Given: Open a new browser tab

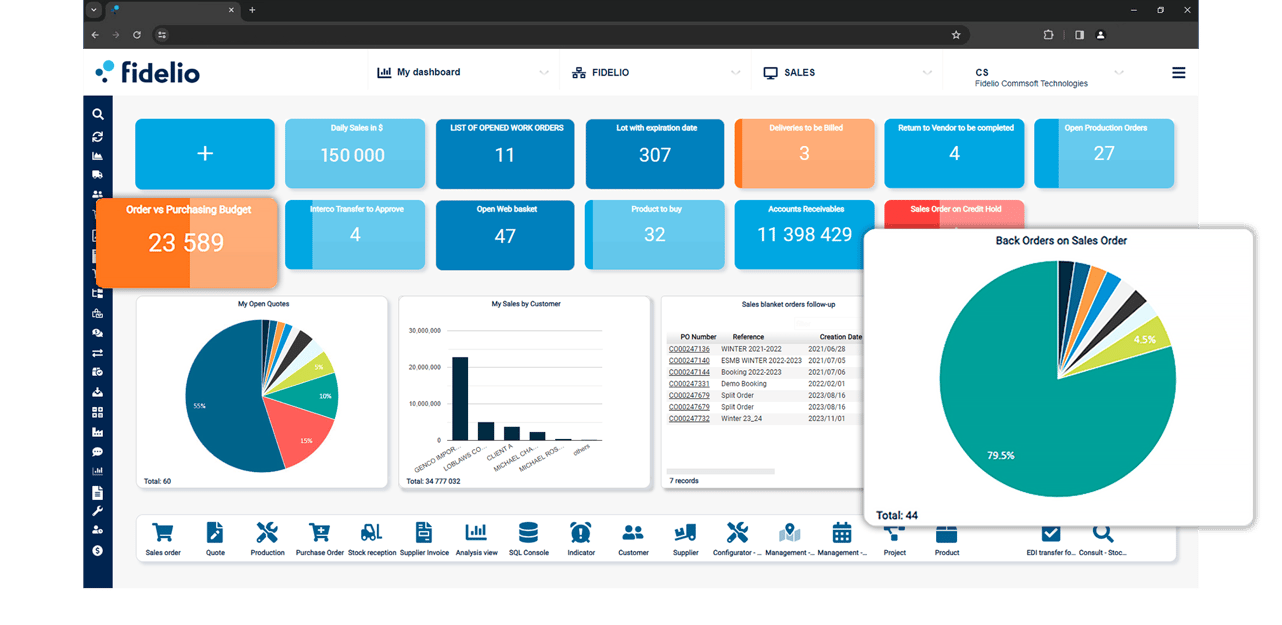Looking at the screenshot, I should [x=252, y=10].
